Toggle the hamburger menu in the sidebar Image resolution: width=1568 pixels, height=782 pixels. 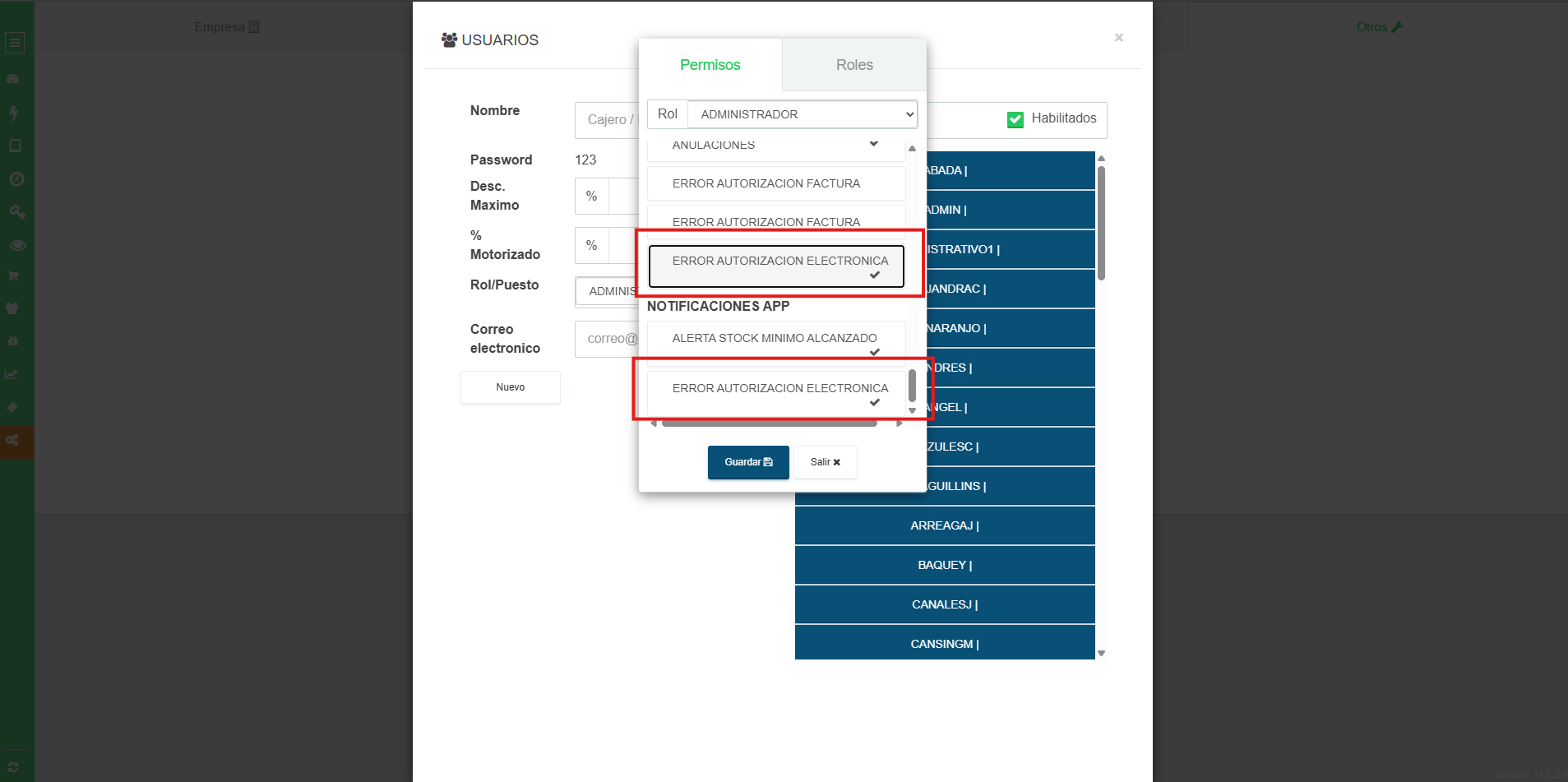[15, 43]
